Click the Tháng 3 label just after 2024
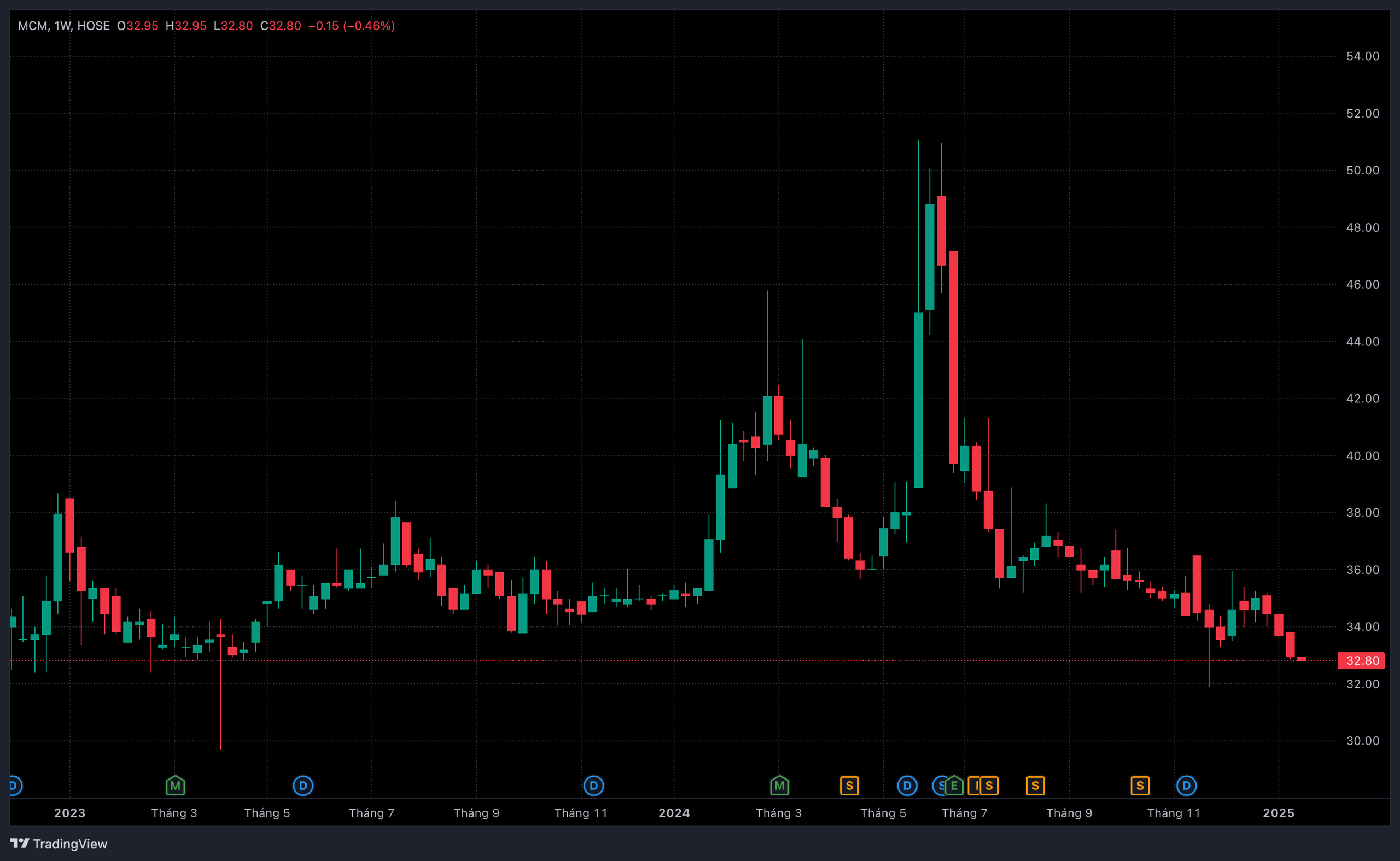Viewport: 1400px width, 861px height. click(x=779, y=813)
